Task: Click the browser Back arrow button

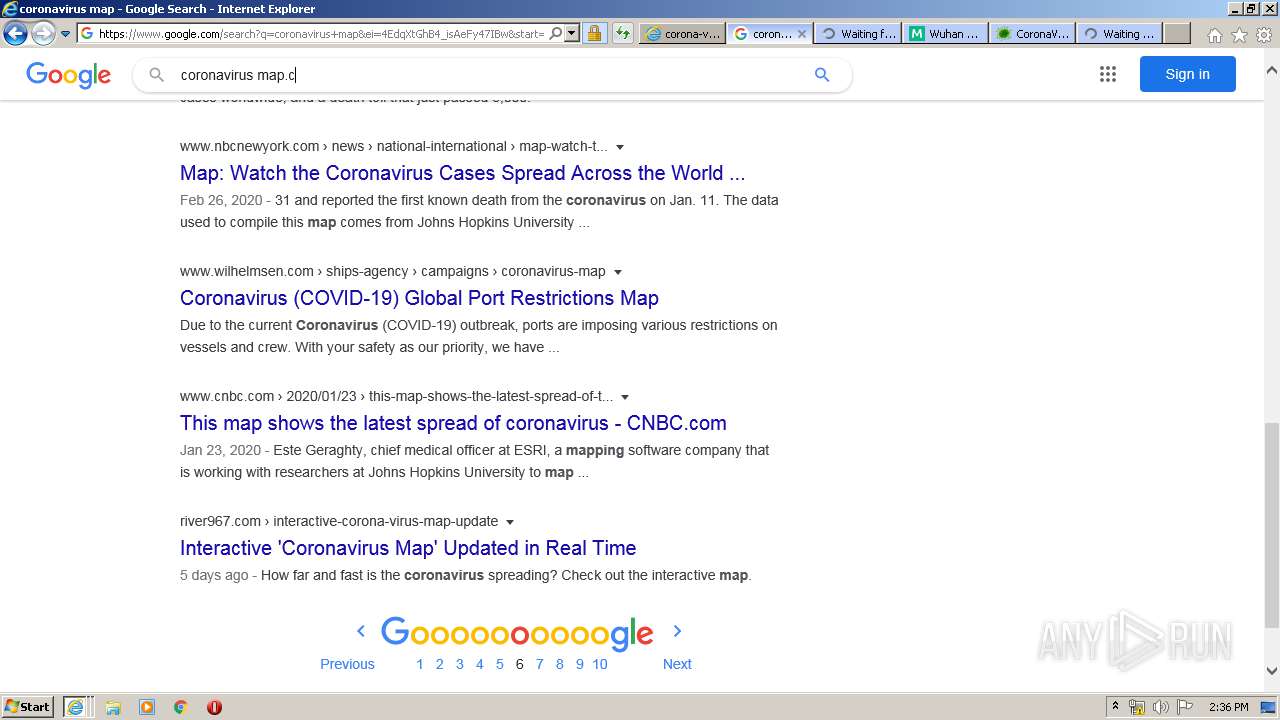Action: pos(15,33)
